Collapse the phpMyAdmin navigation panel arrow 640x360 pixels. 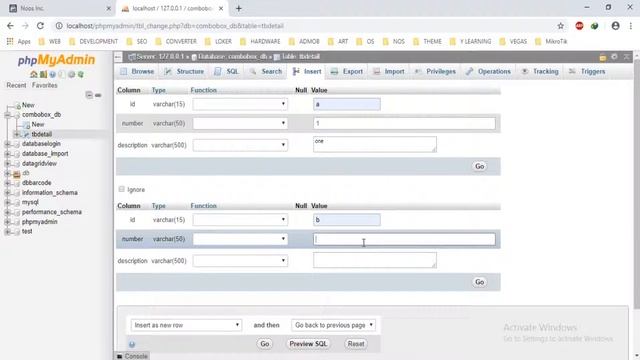click(118, 57)
